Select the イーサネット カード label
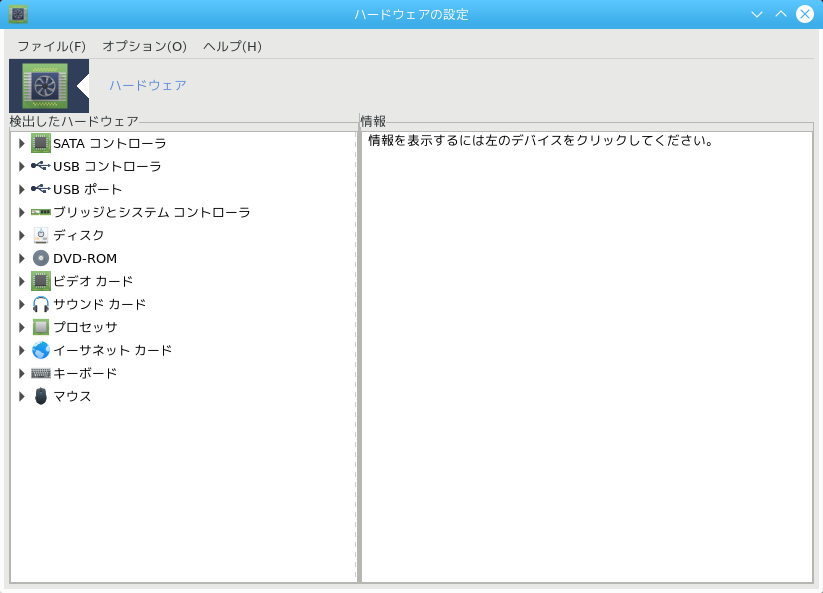The height and width of the screenshot is (593, 823). pos(113,351)
